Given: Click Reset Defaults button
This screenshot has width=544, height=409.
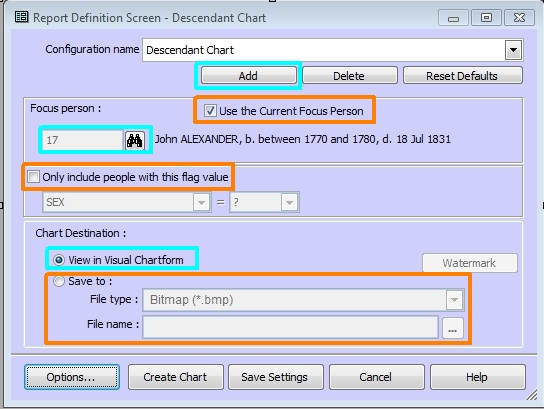Looking at the screenshot, I should (x=462, y=76).
